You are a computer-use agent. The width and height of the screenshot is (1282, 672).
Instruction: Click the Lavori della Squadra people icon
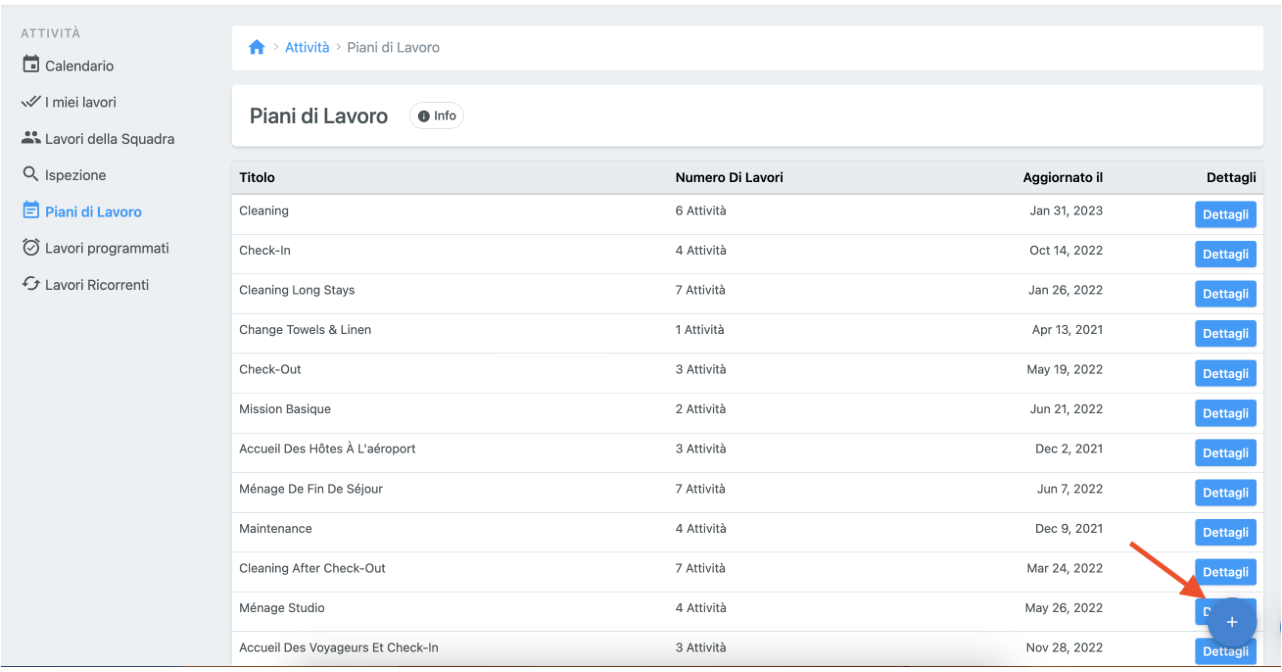(x=31, y=139)
